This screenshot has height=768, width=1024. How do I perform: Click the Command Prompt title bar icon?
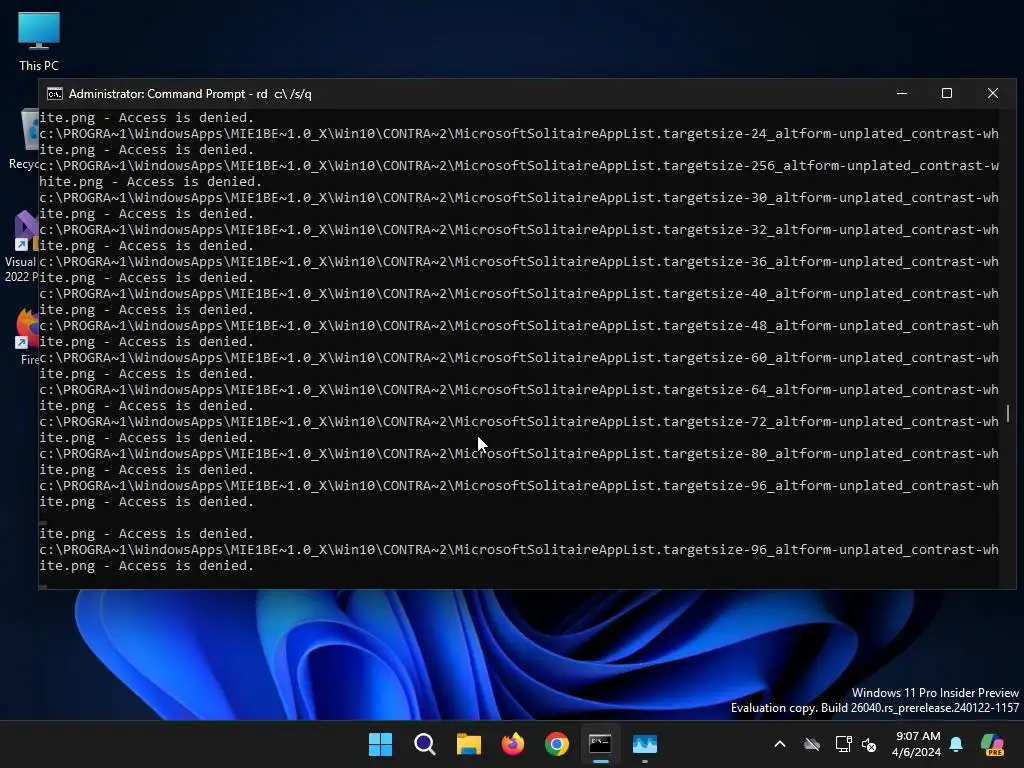(55, 94)
